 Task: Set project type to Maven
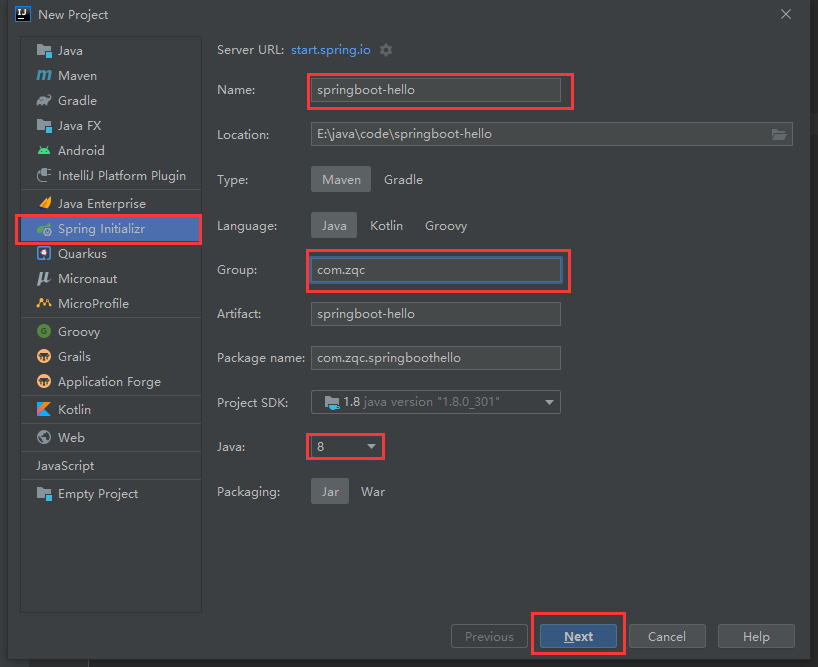[341, 179]
